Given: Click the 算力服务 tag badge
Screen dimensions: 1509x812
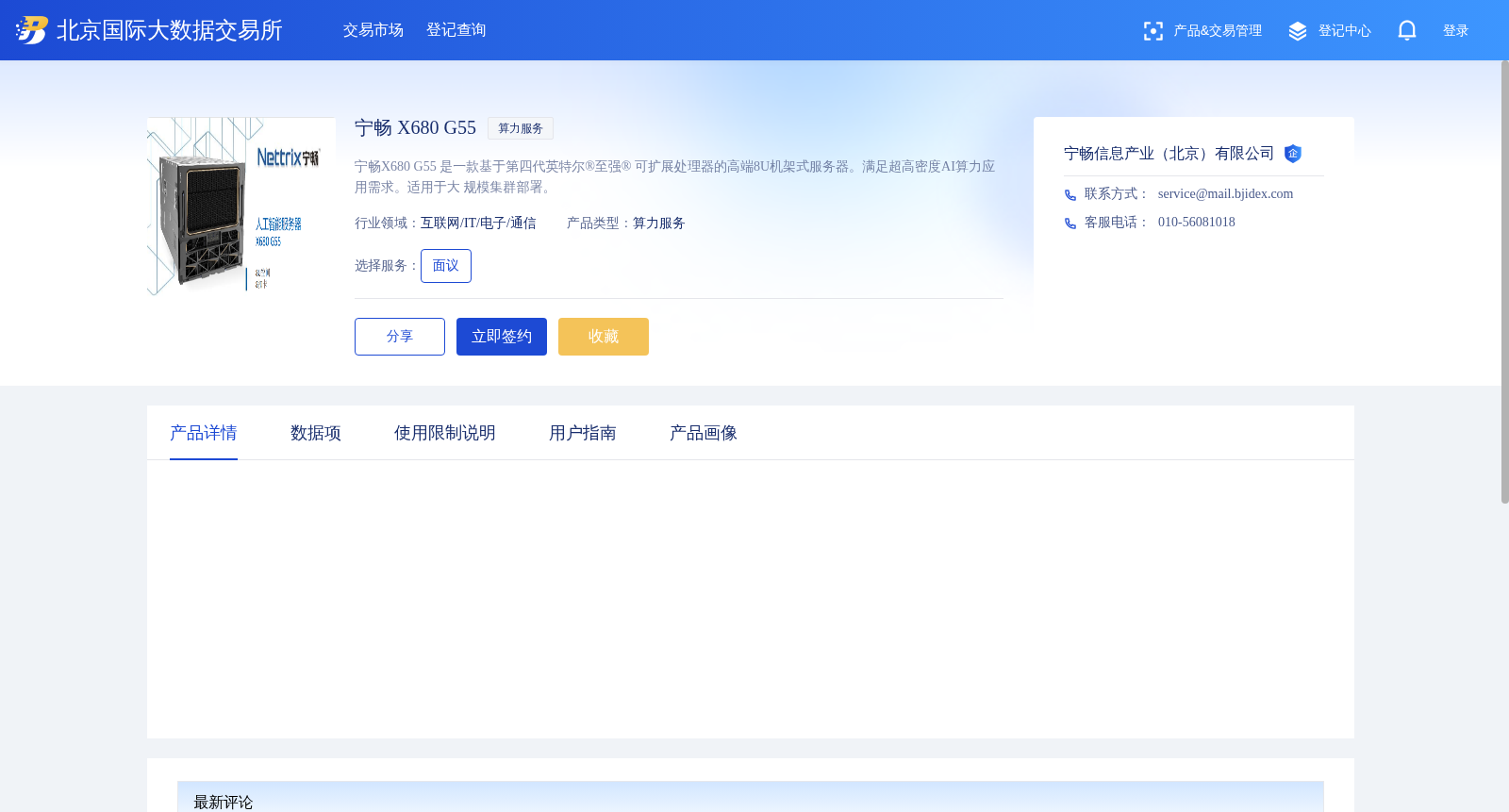Looking at the screenshot, I should point(521,128).
